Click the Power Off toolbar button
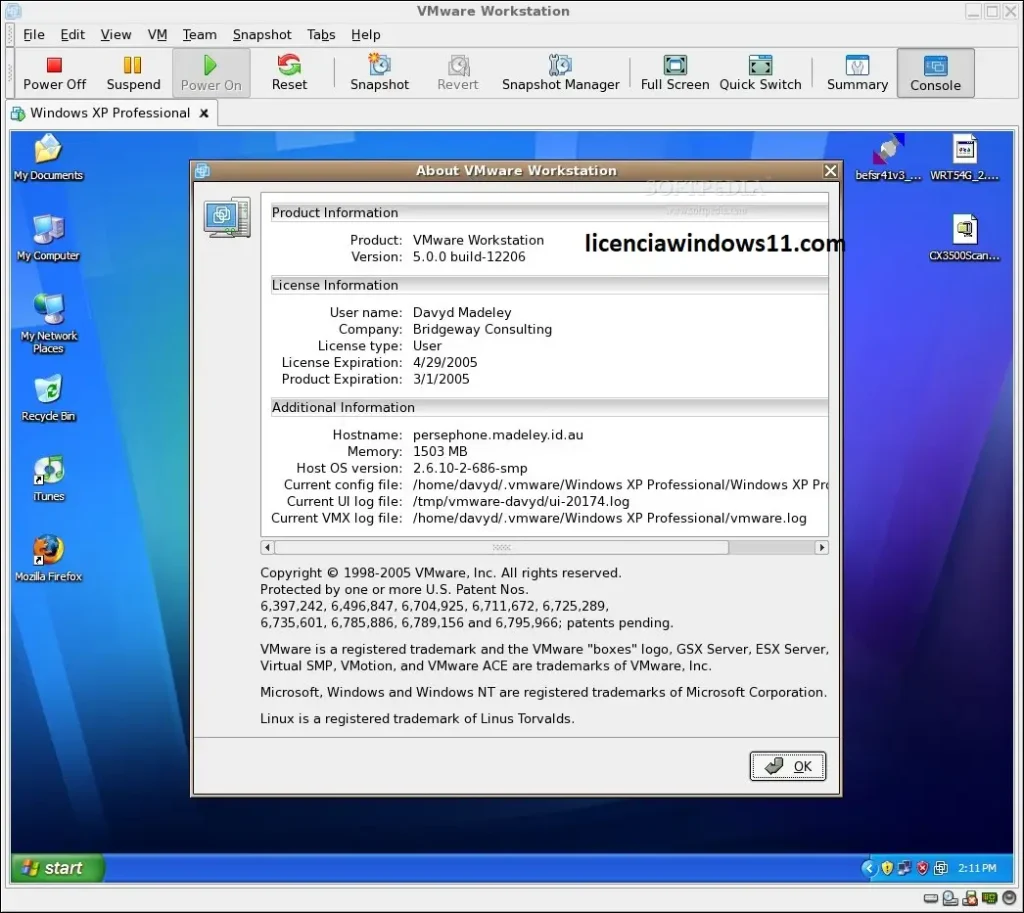The image size is (1024, 913). point(54,73)
